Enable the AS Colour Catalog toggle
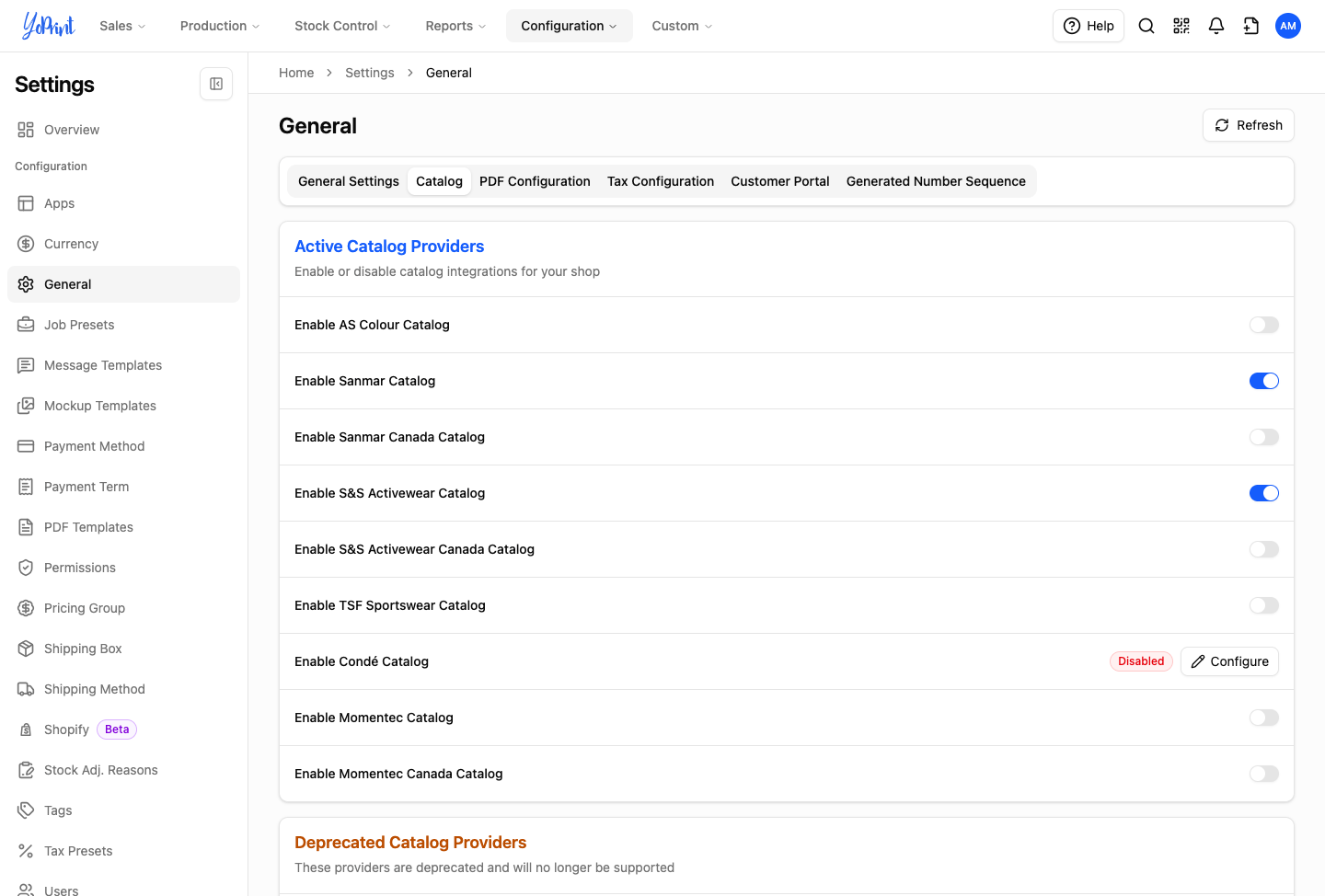 1264,325
